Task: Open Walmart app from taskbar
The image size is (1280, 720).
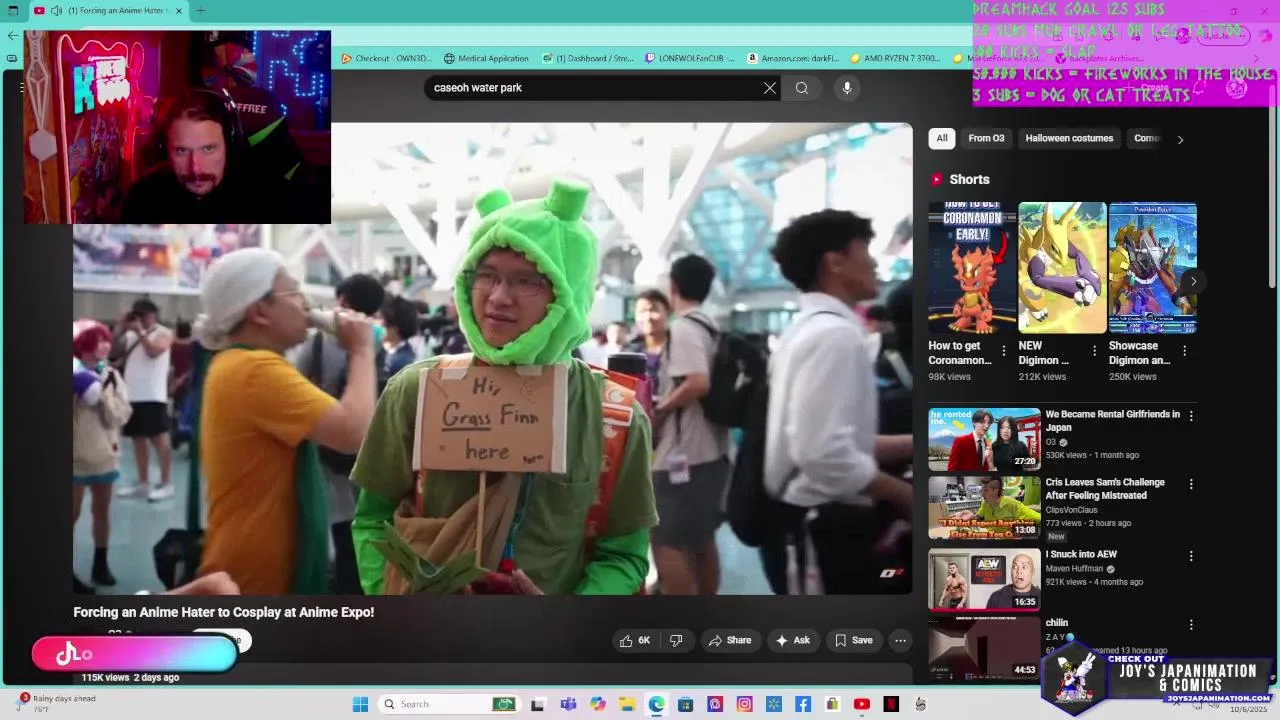Action: point(773,704)
